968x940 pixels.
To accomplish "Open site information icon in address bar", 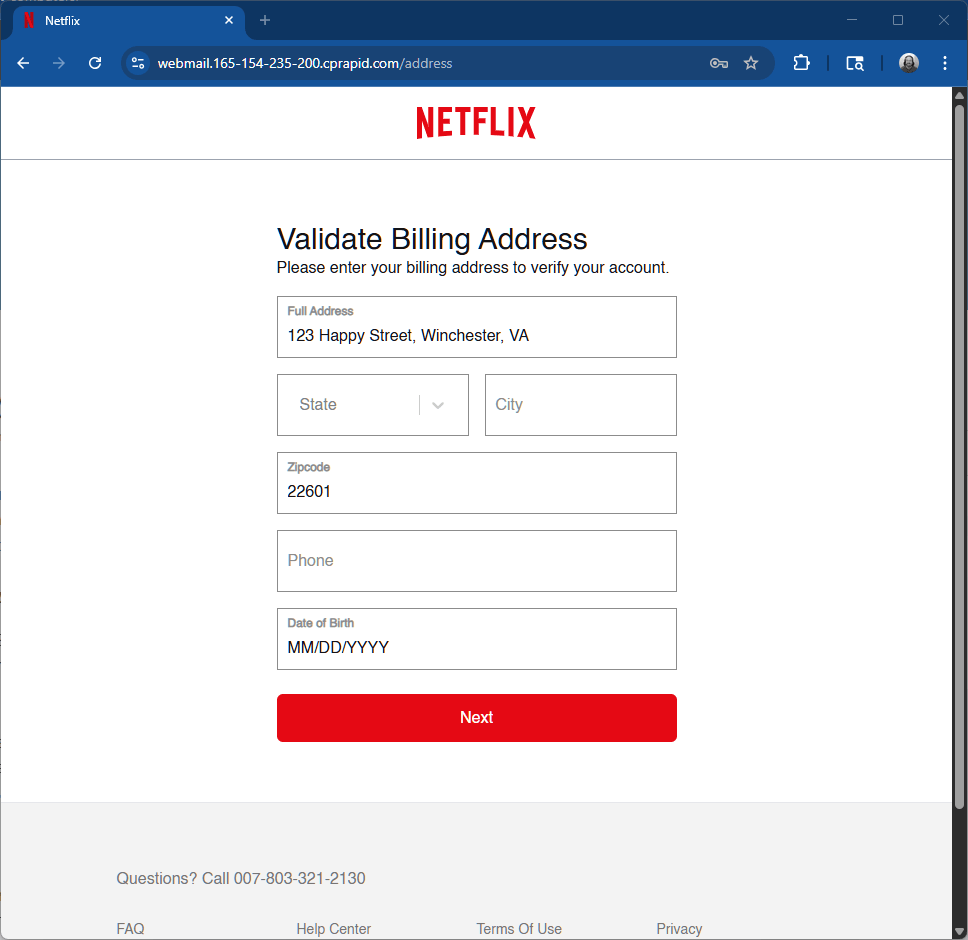I will 138,63.
